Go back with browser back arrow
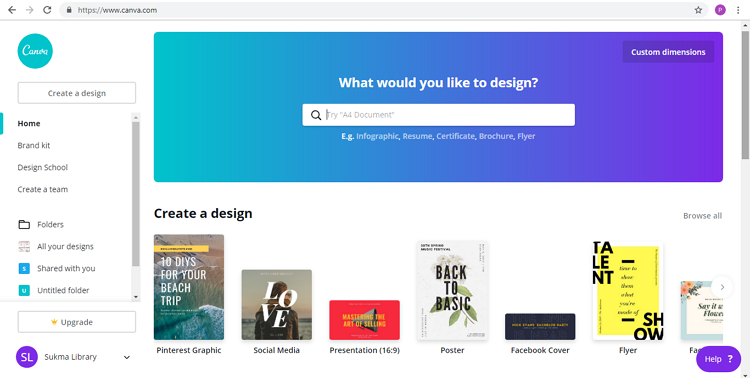 (x=12, y=10)
